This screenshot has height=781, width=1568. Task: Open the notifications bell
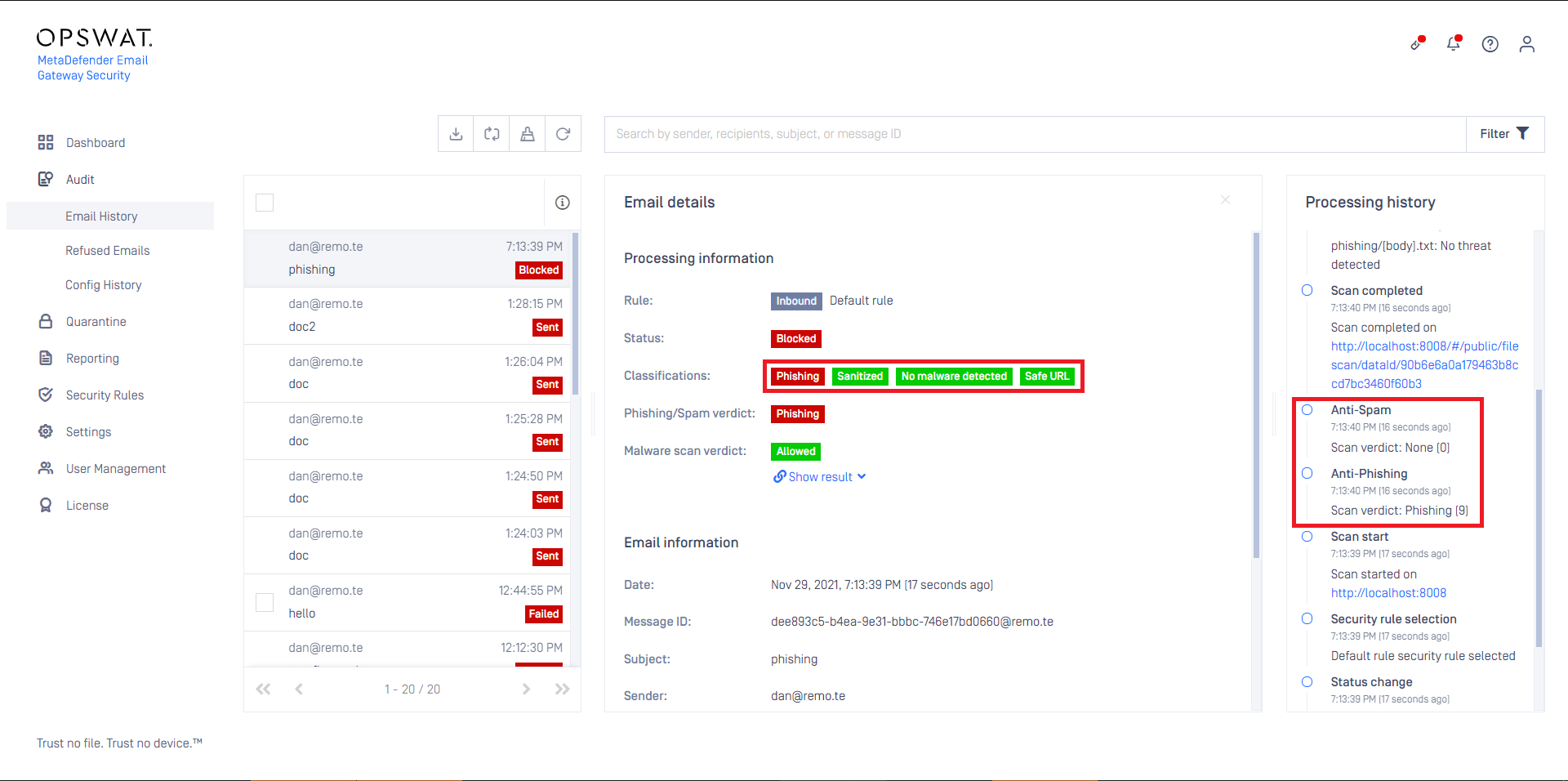(1454, 43)
